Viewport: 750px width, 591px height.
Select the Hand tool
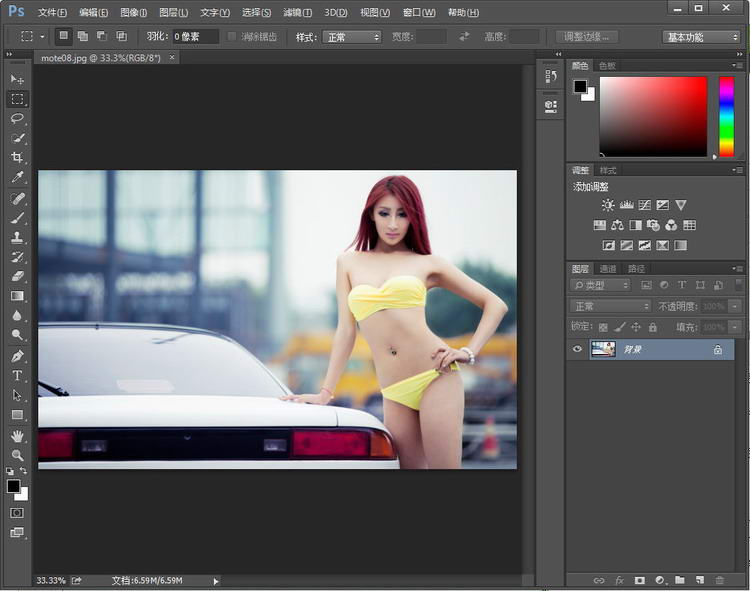(17, 436)
